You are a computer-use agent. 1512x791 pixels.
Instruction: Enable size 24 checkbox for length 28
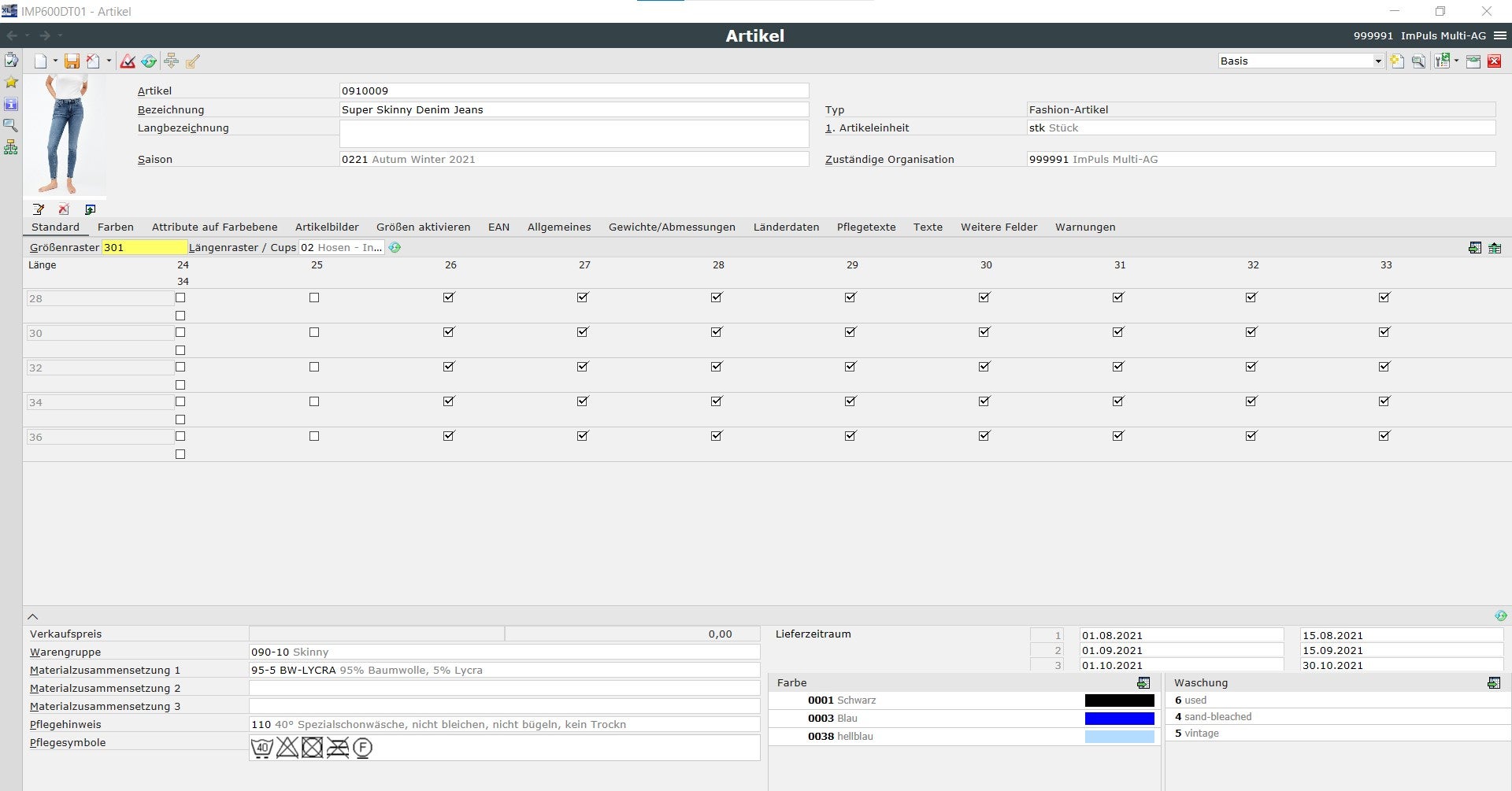180,298
